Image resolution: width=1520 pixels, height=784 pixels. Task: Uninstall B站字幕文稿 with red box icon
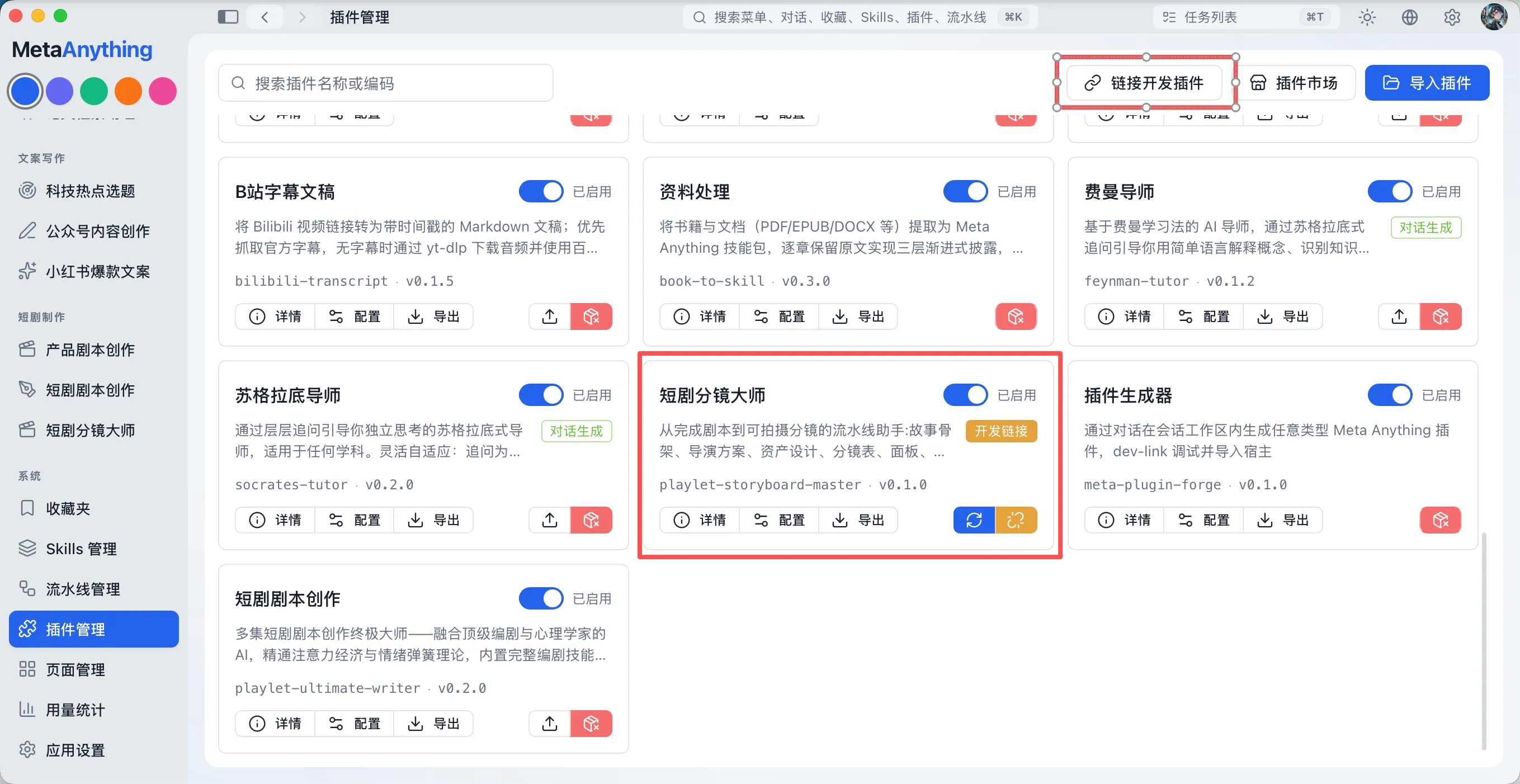pos(591,316)
